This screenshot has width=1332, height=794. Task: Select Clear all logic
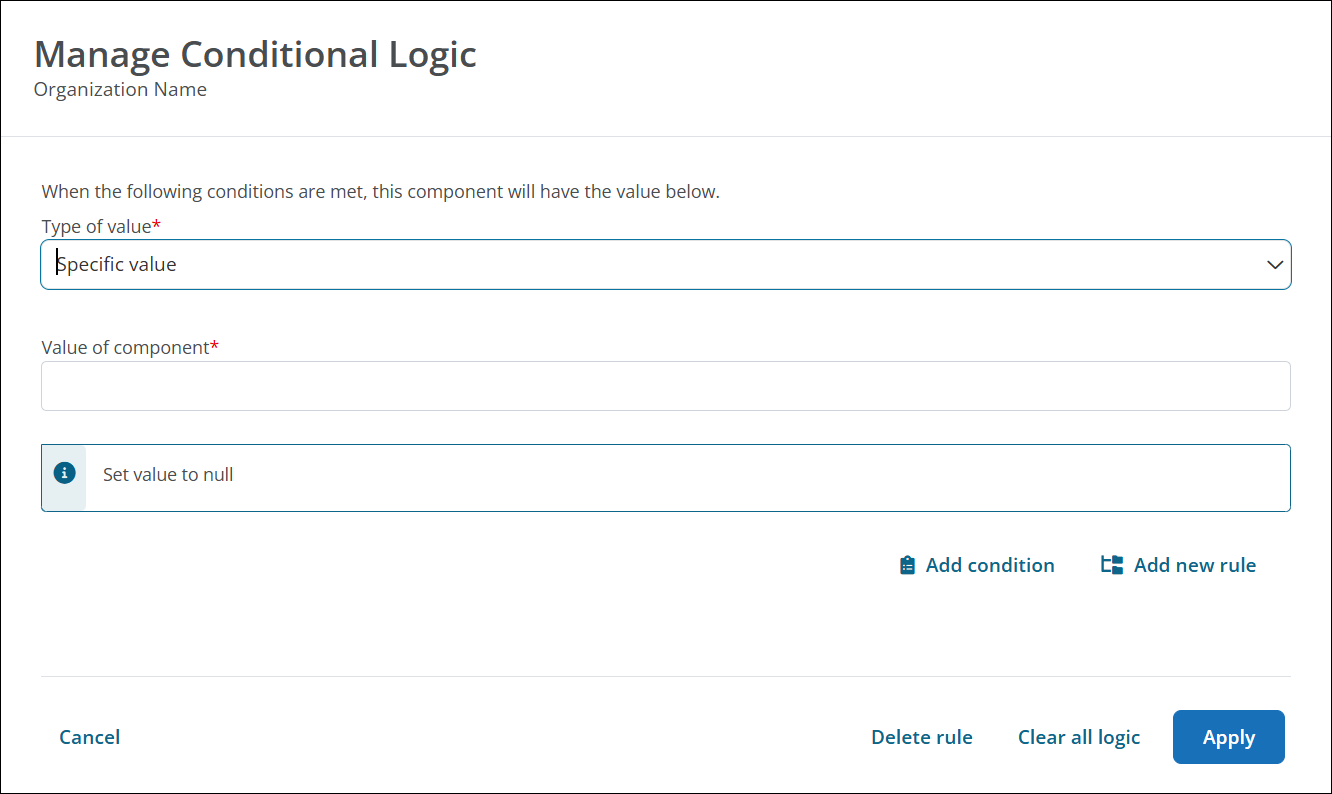coord(1078,737)
